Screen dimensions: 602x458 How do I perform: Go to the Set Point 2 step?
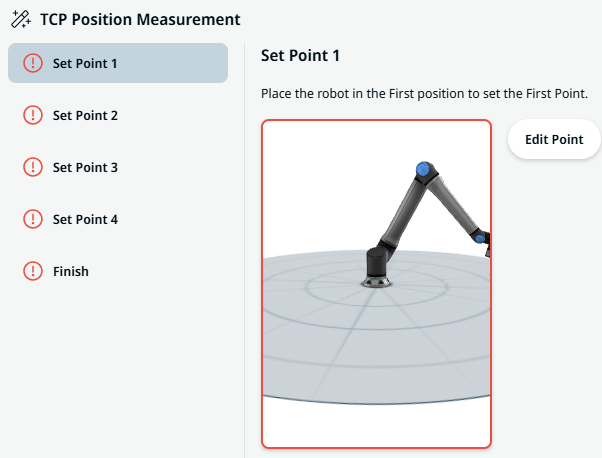click(85, 115)
